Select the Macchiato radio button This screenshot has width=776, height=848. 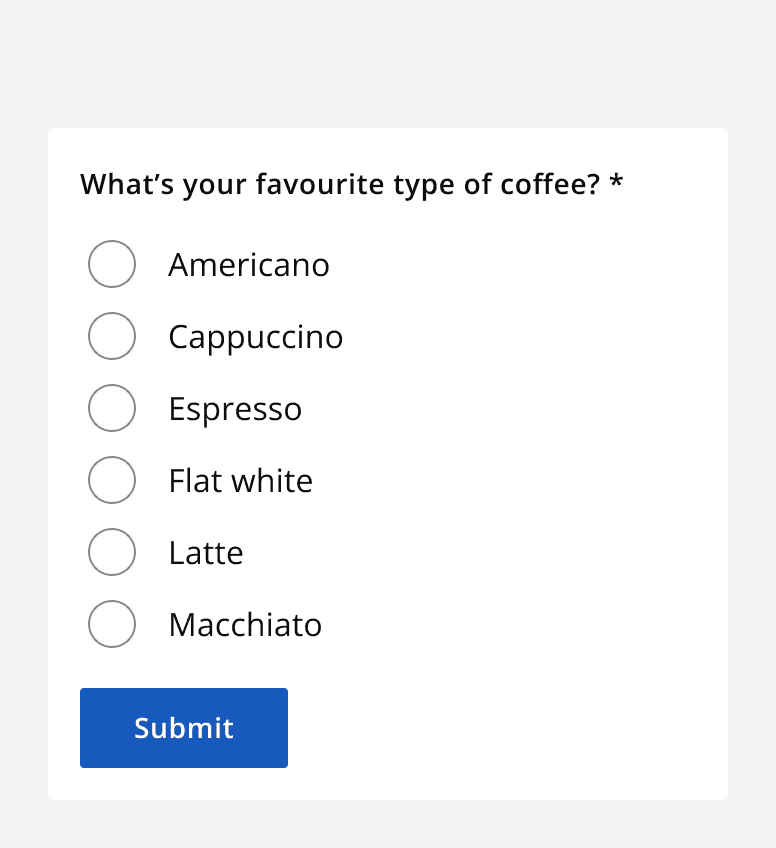[112, 624]
